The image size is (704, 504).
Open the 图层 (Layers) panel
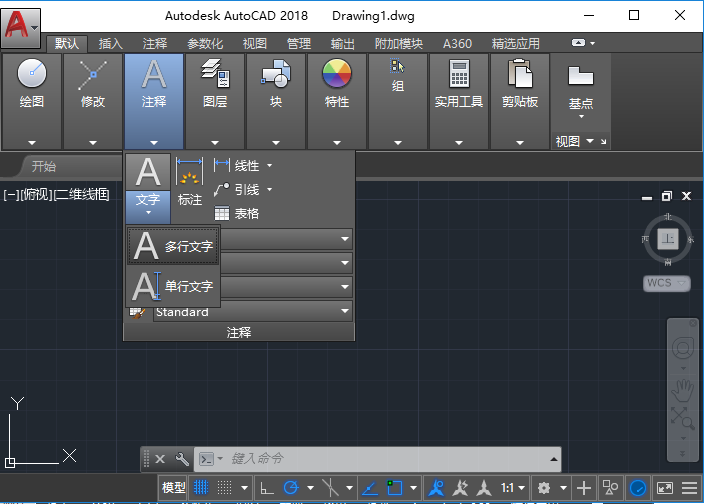pyautogui.click(x=215, y=101)
